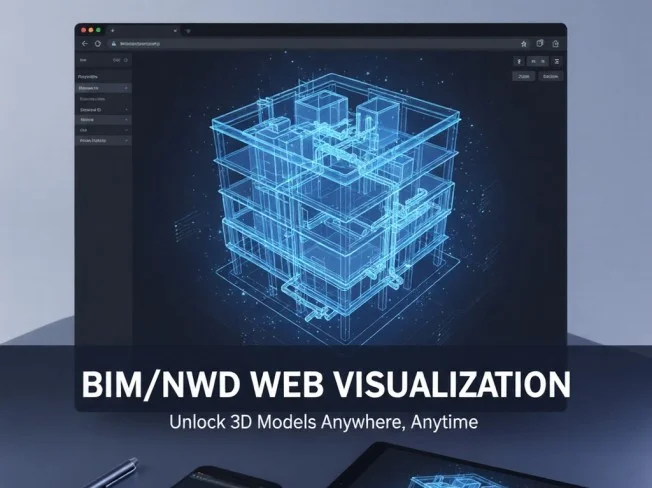The width and height of the screenshot is (652, 488).
Task: Click the share icon at the browser's top right
Action: (557, 44)
